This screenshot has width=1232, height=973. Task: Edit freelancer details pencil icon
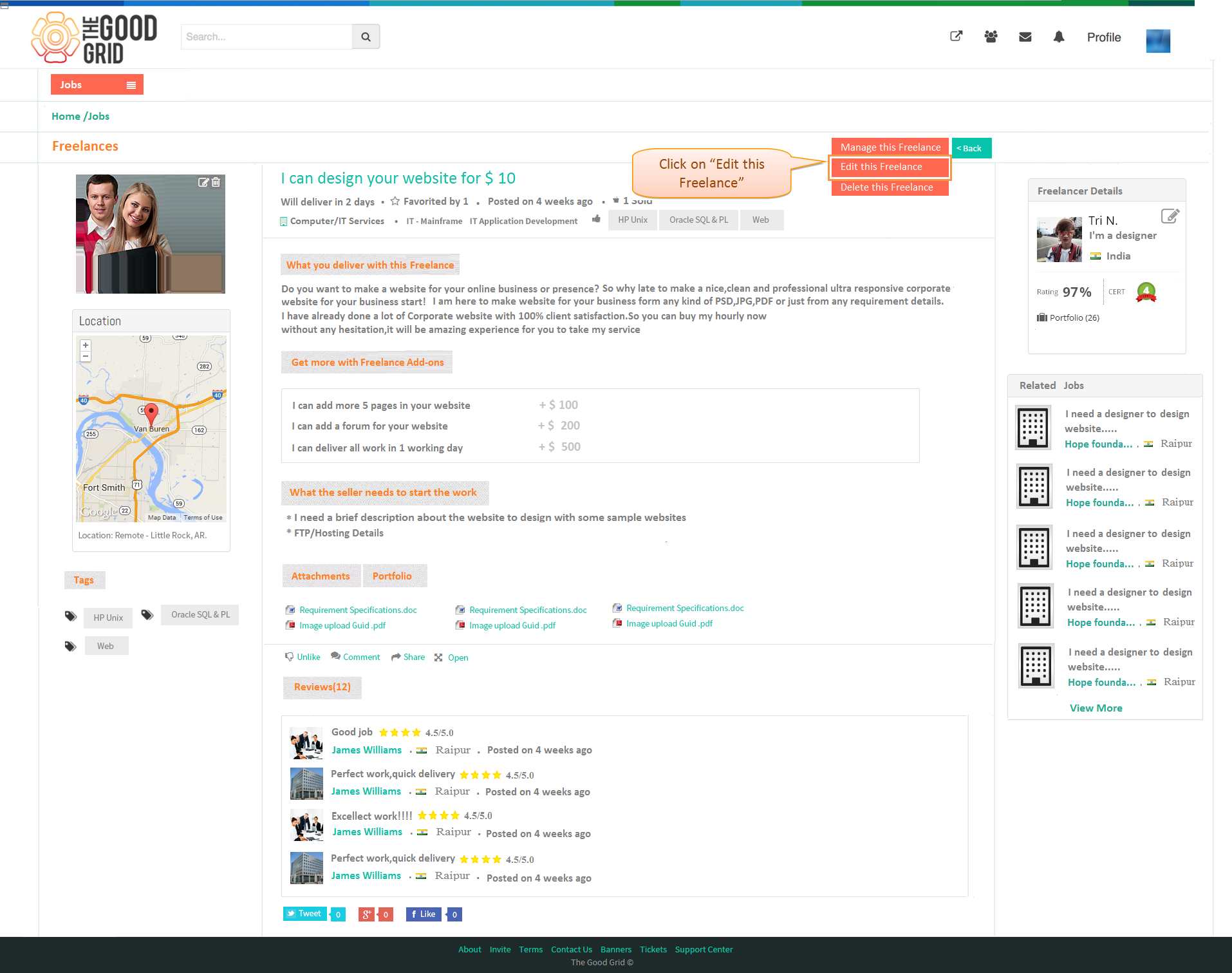pos(1170,216)
